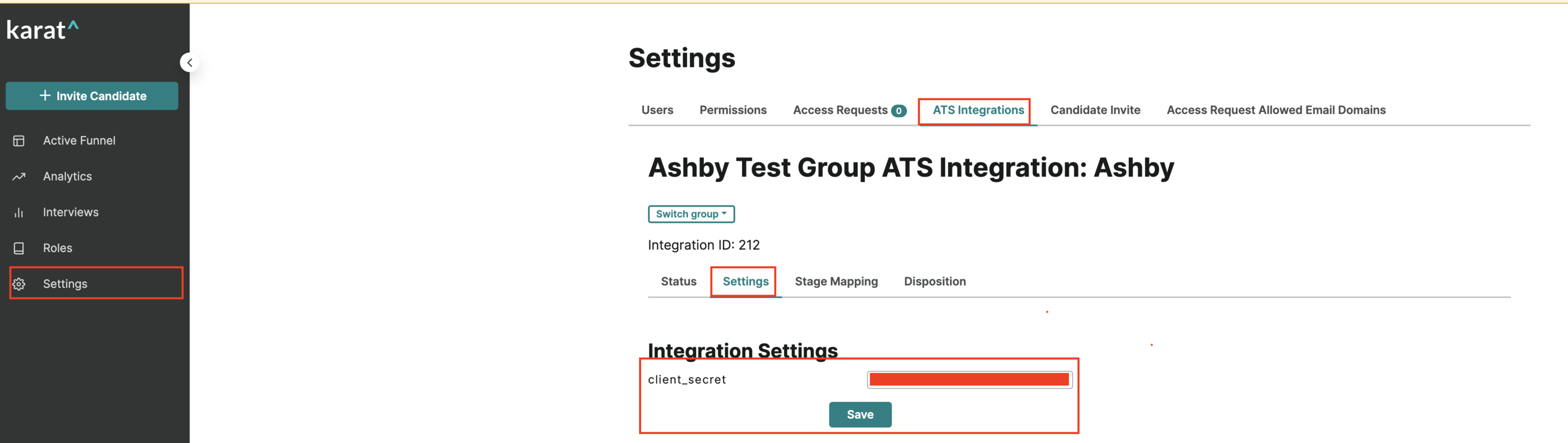Click the Settings gear icon in sidebar
The width and height of the screenshot is (1568, 443).
[x=19, y=284]
